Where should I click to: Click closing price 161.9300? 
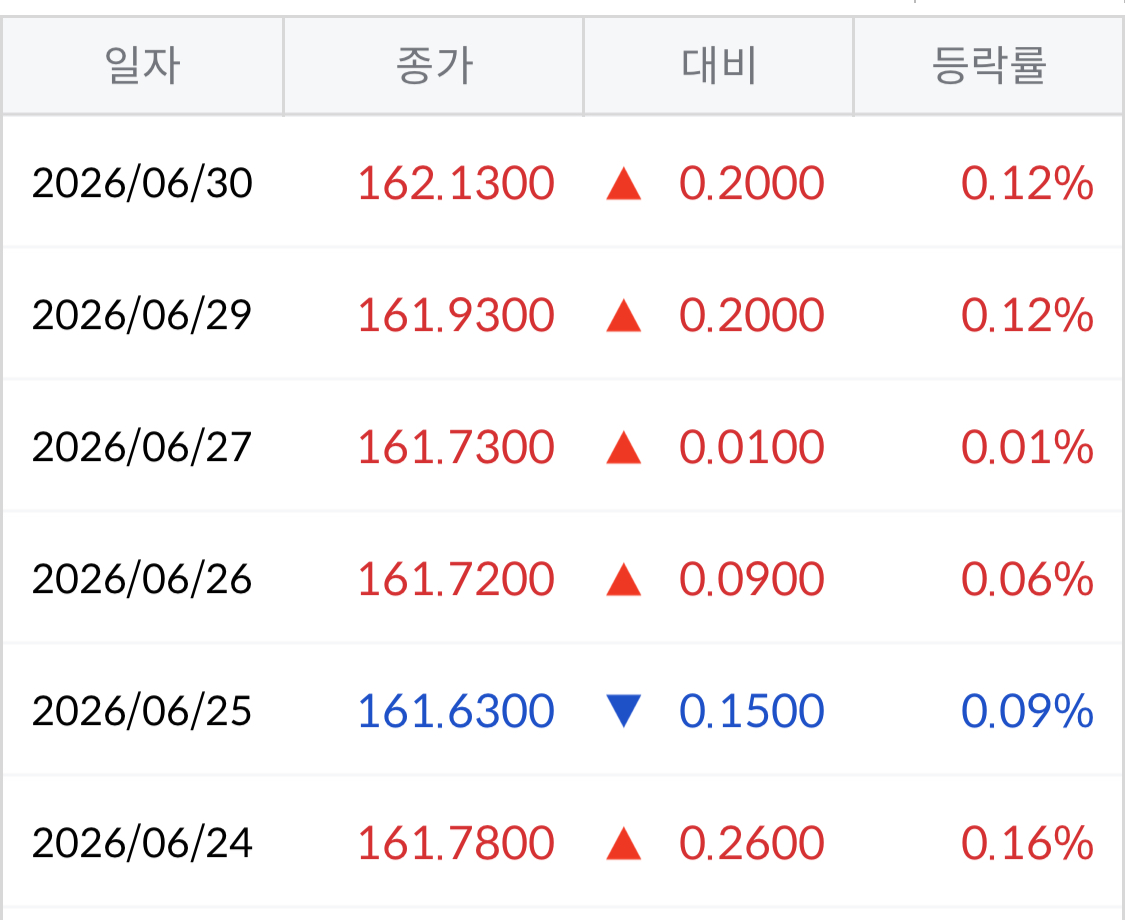click(456, 315)
